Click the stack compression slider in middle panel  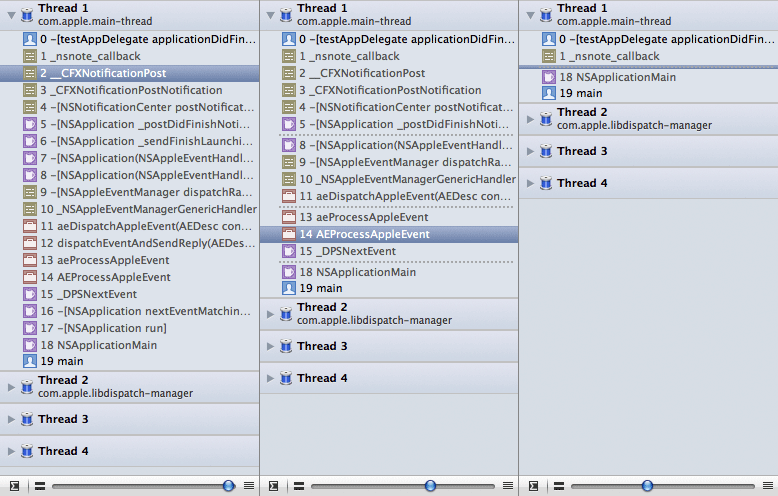pyautogui.click(x=403, y=486)
